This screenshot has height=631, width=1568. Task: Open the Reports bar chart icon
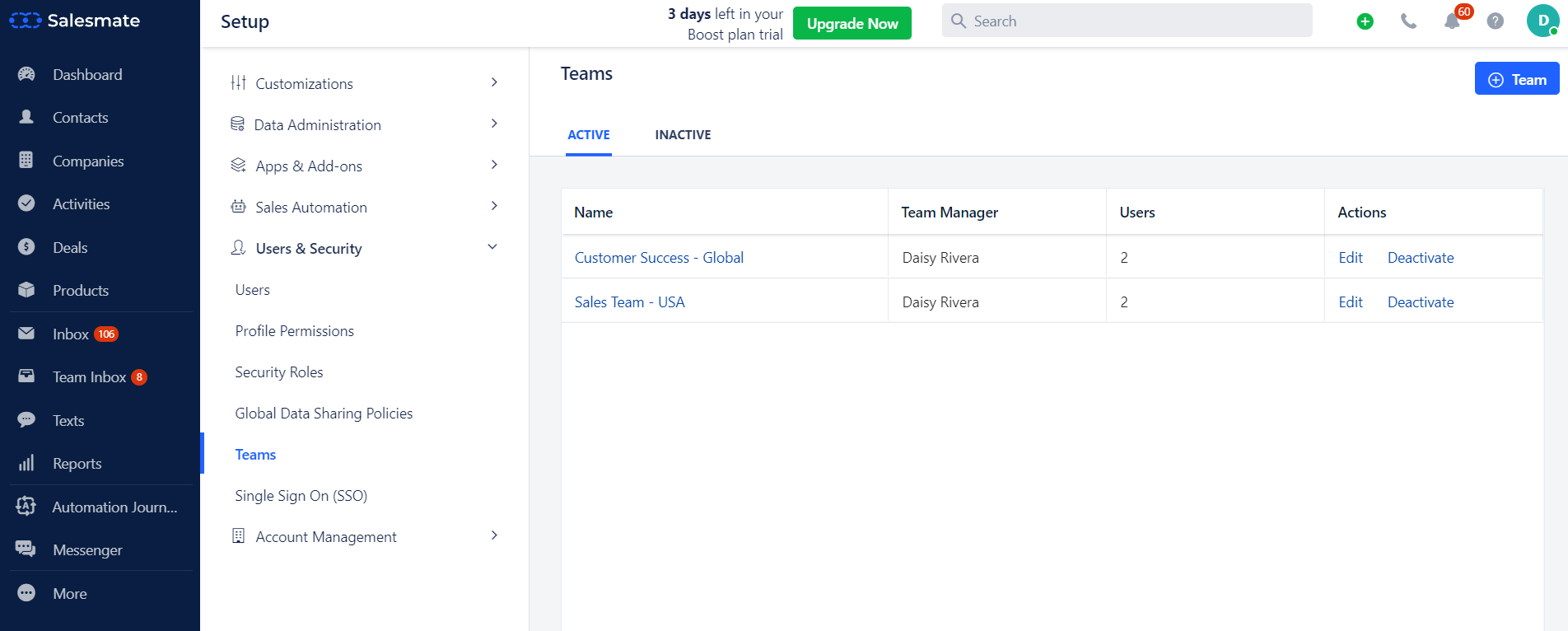click(x=26, y=463)
